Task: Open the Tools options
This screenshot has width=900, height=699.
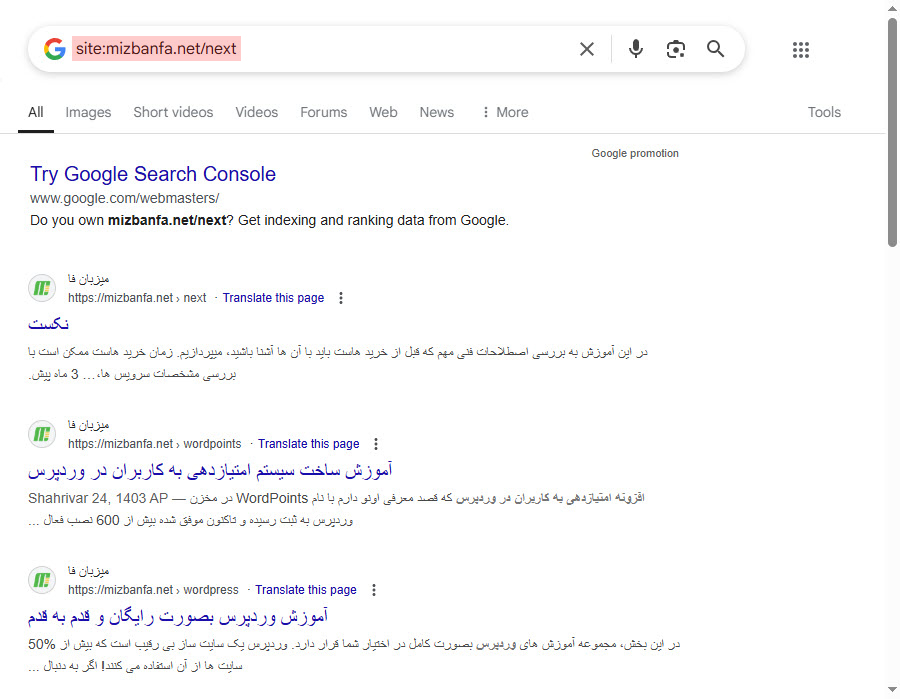Action: click(824, 112)
